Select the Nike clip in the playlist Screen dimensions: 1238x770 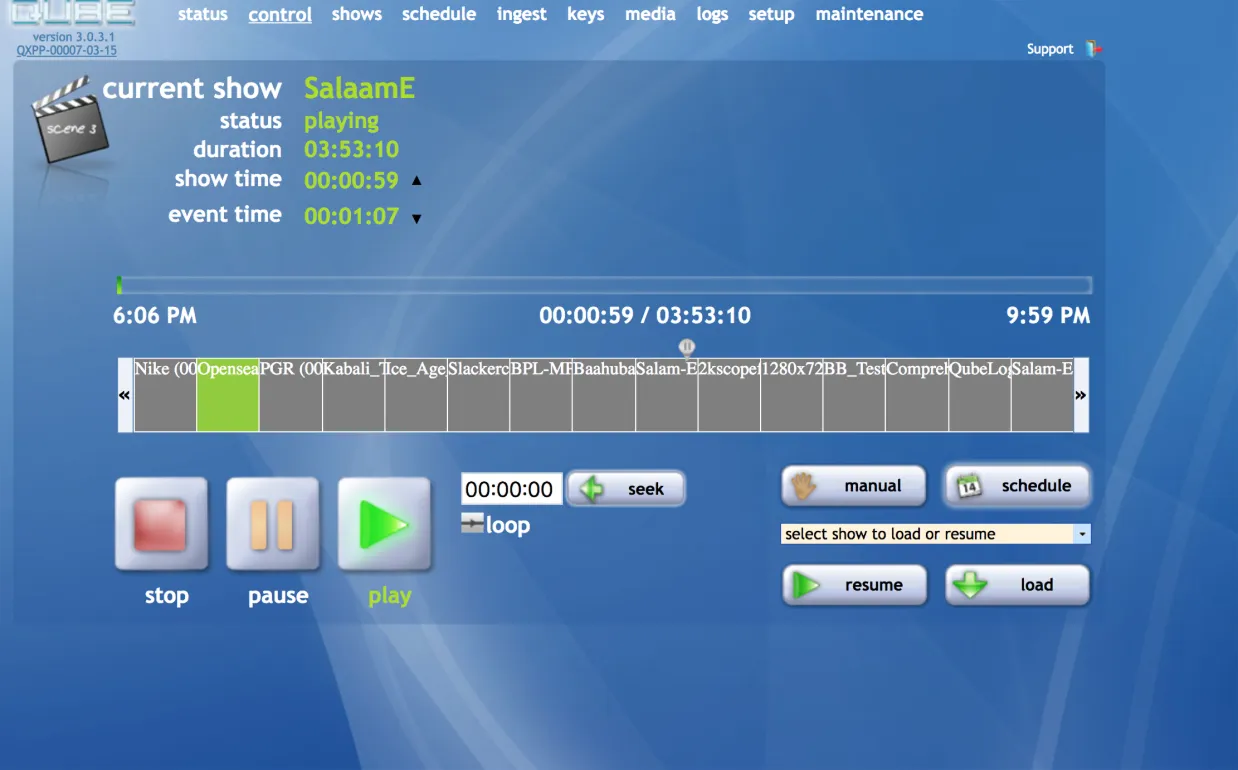(x=165, y=395)
